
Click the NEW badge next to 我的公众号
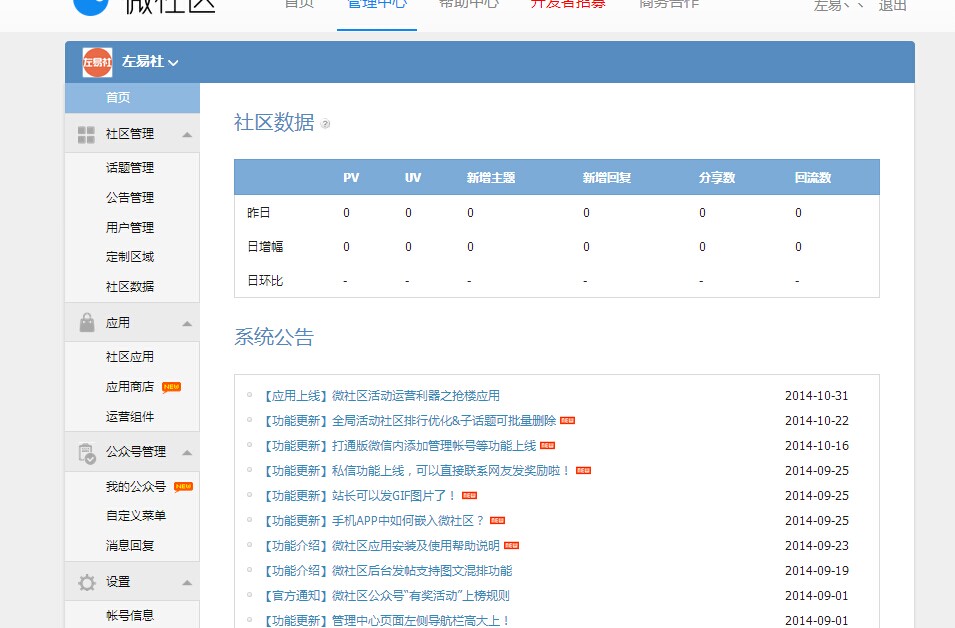[x=183, y=487]
